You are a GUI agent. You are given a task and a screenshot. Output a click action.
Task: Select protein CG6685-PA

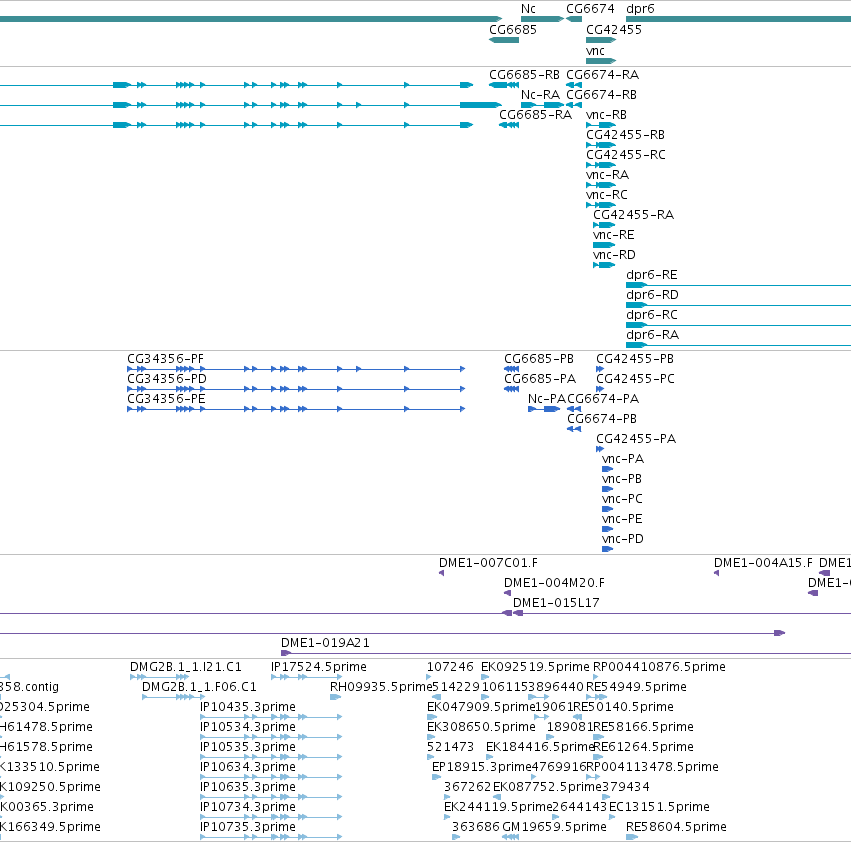tap(539, 378)
